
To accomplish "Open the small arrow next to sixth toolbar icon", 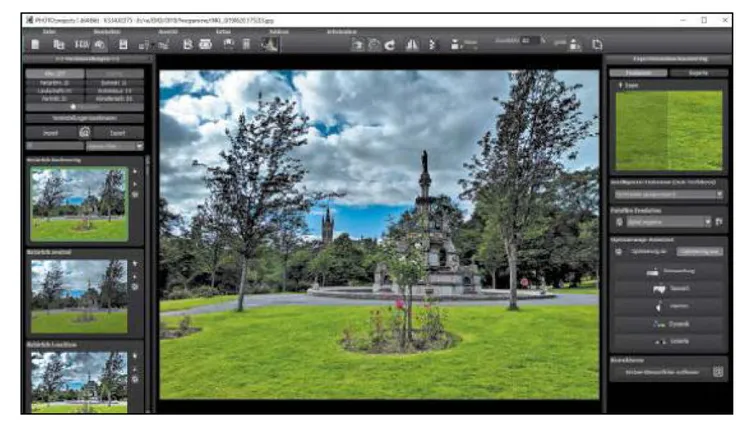I will click(152, 46).
